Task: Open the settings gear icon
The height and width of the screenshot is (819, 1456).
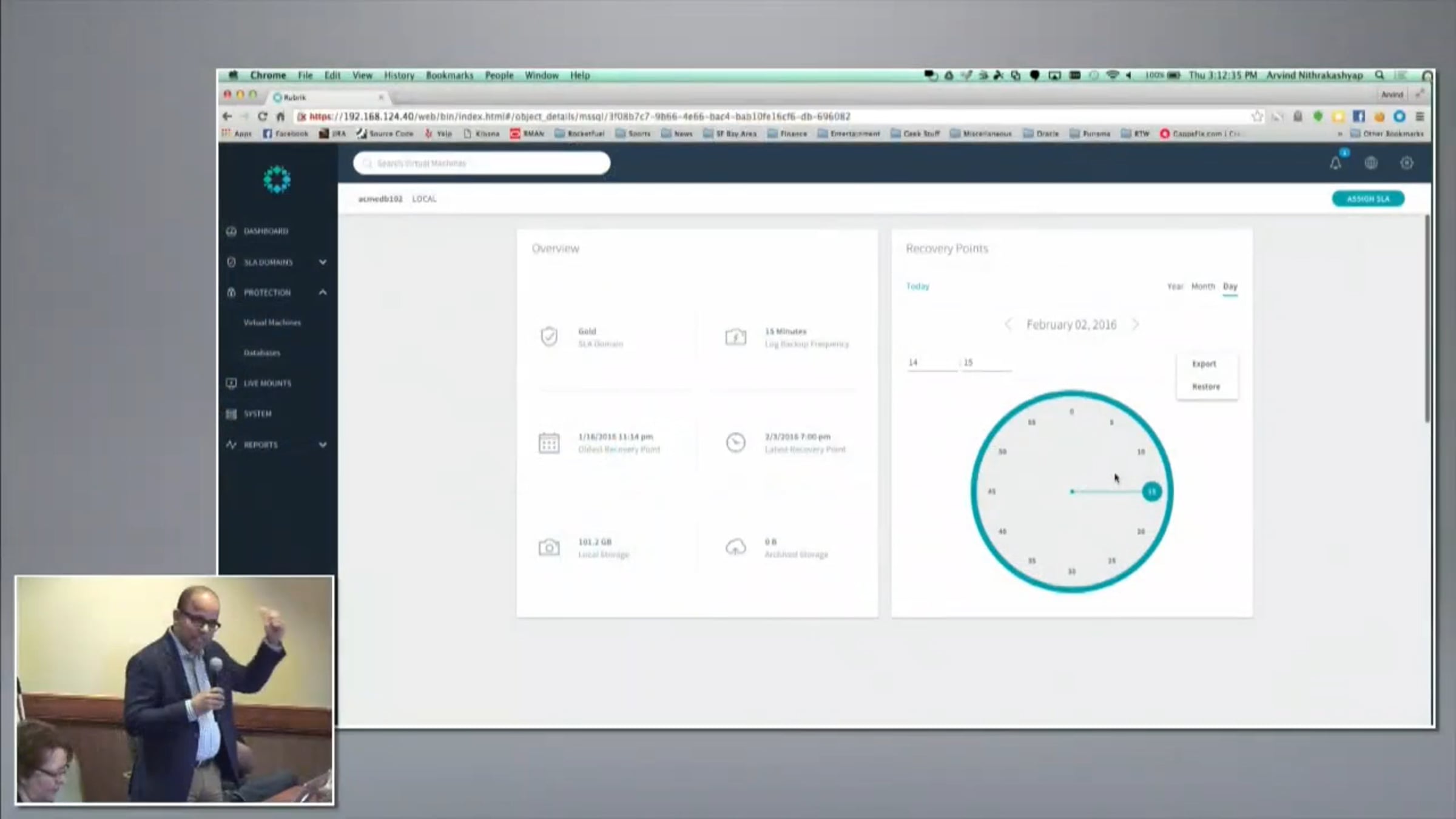Action: (x=1407, y=163)
